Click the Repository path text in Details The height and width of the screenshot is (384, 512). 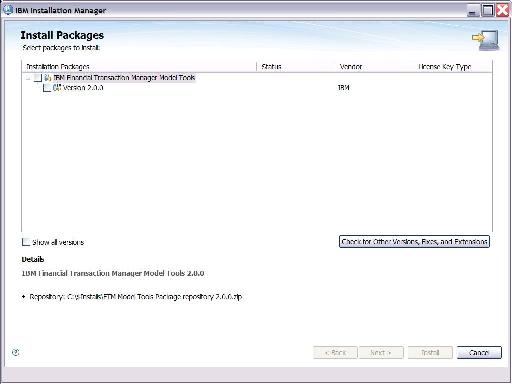(x=136, y=297)
